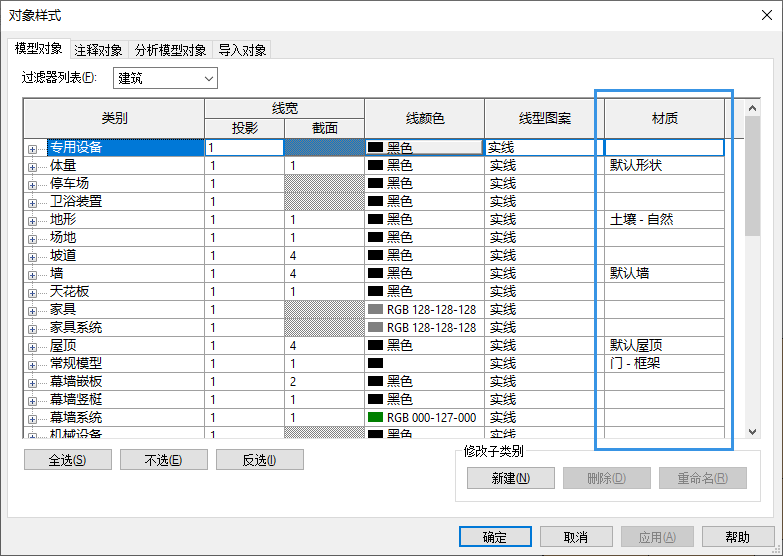The image size is (783, 556).
Task: Click the green RGB 000-127-000 color of 幕墙系统
Action: click(424, 417)
